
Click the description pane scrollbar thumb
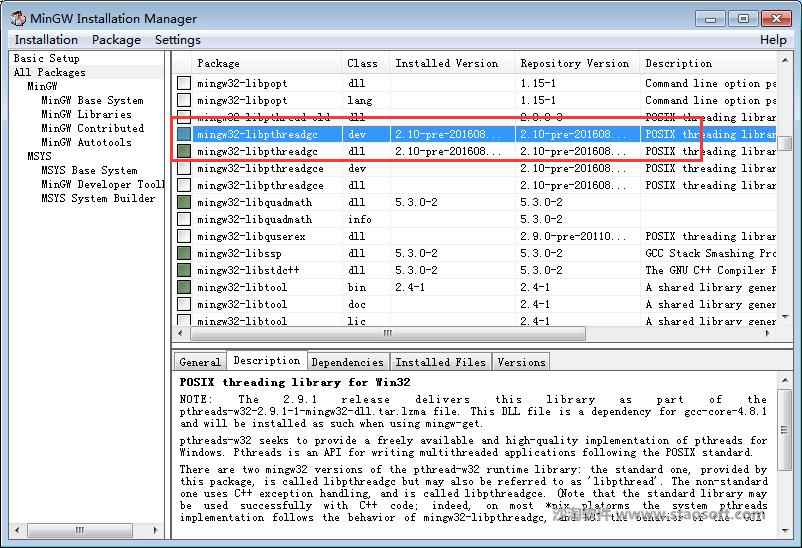785,430
